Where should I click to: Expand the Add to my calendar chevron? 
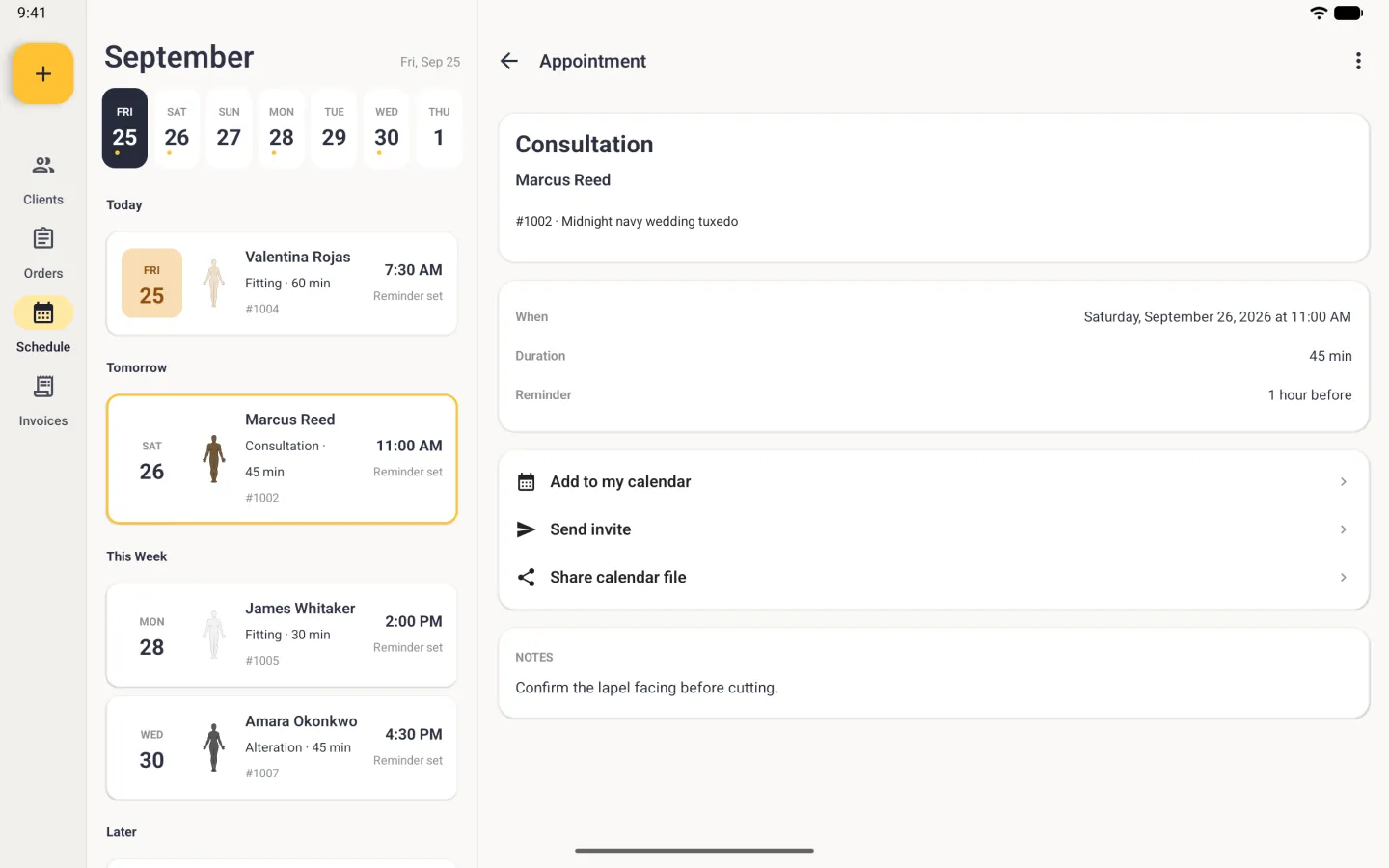(x=1343, y=481)
